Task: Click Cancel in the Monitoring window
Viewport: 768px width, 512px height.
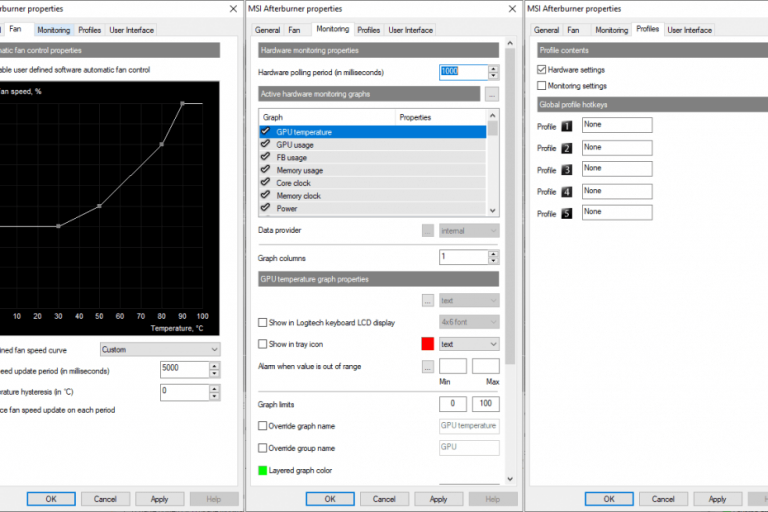Action: 384,499
